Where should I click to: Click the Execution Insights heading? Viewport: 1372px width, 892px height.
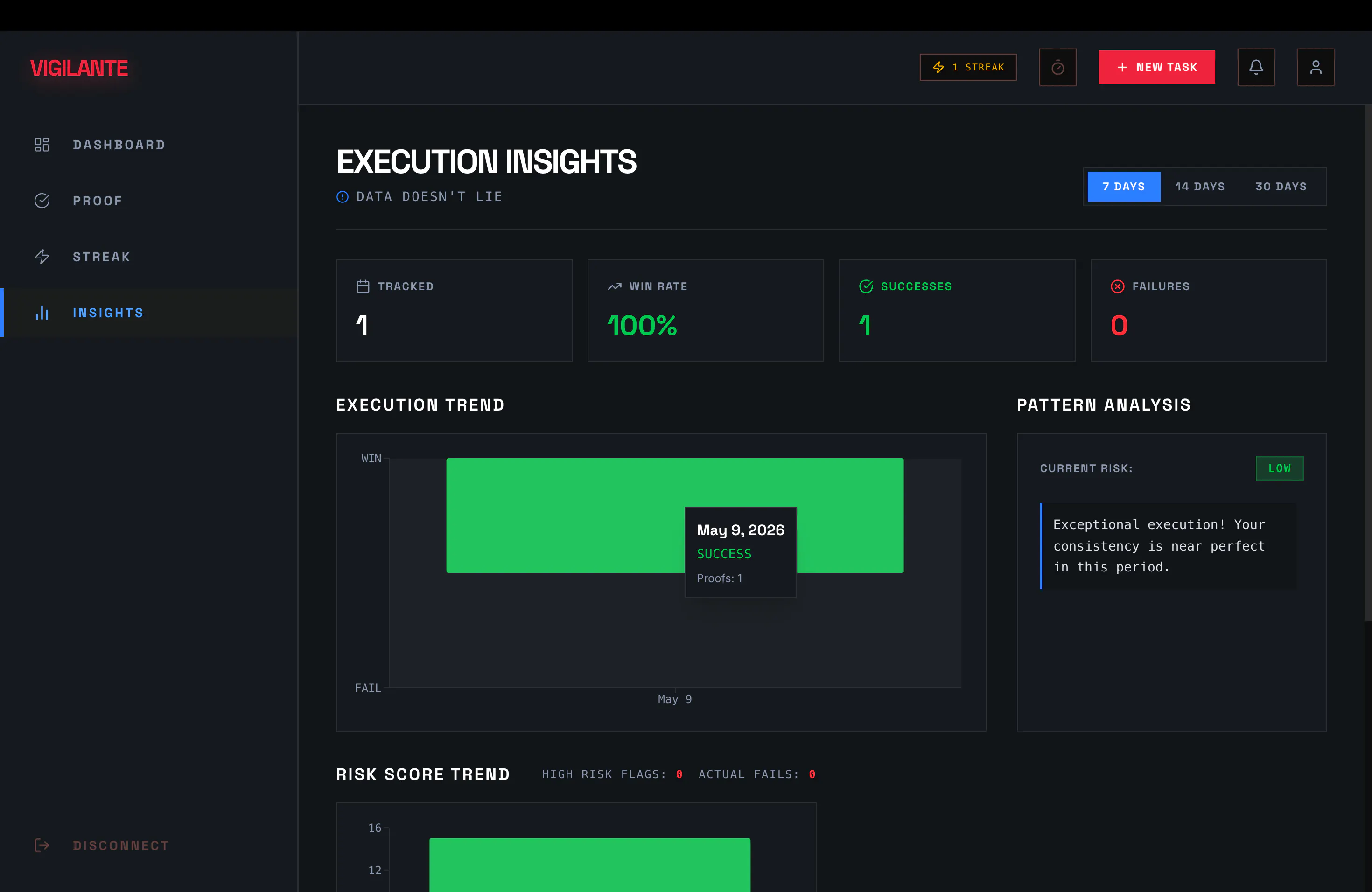coord(486,162)
